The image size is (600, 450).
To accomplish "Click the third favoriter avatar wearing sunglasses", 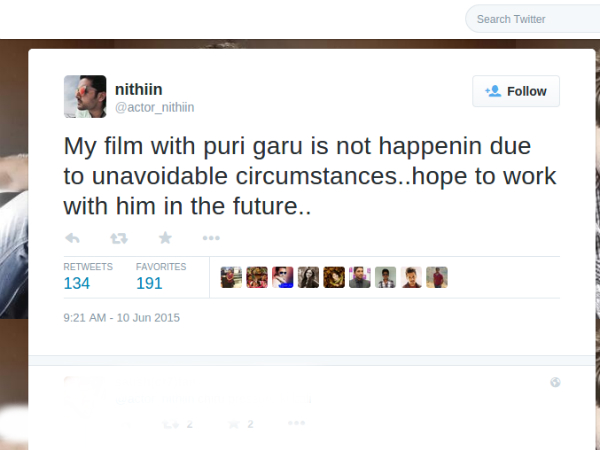I will [282, 277].
